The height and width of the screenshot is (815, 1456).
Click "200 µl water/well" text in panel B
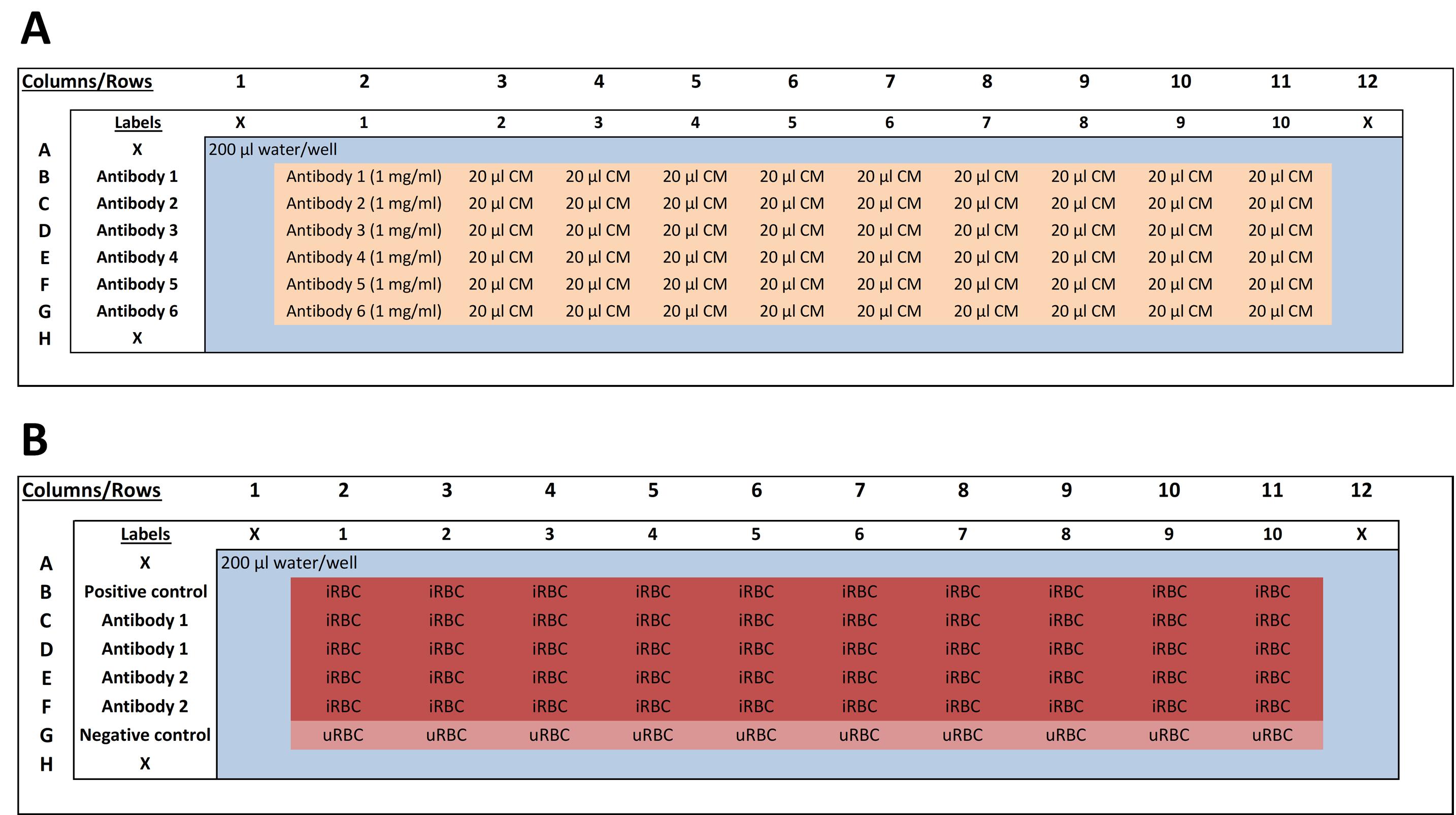(289, 563)
